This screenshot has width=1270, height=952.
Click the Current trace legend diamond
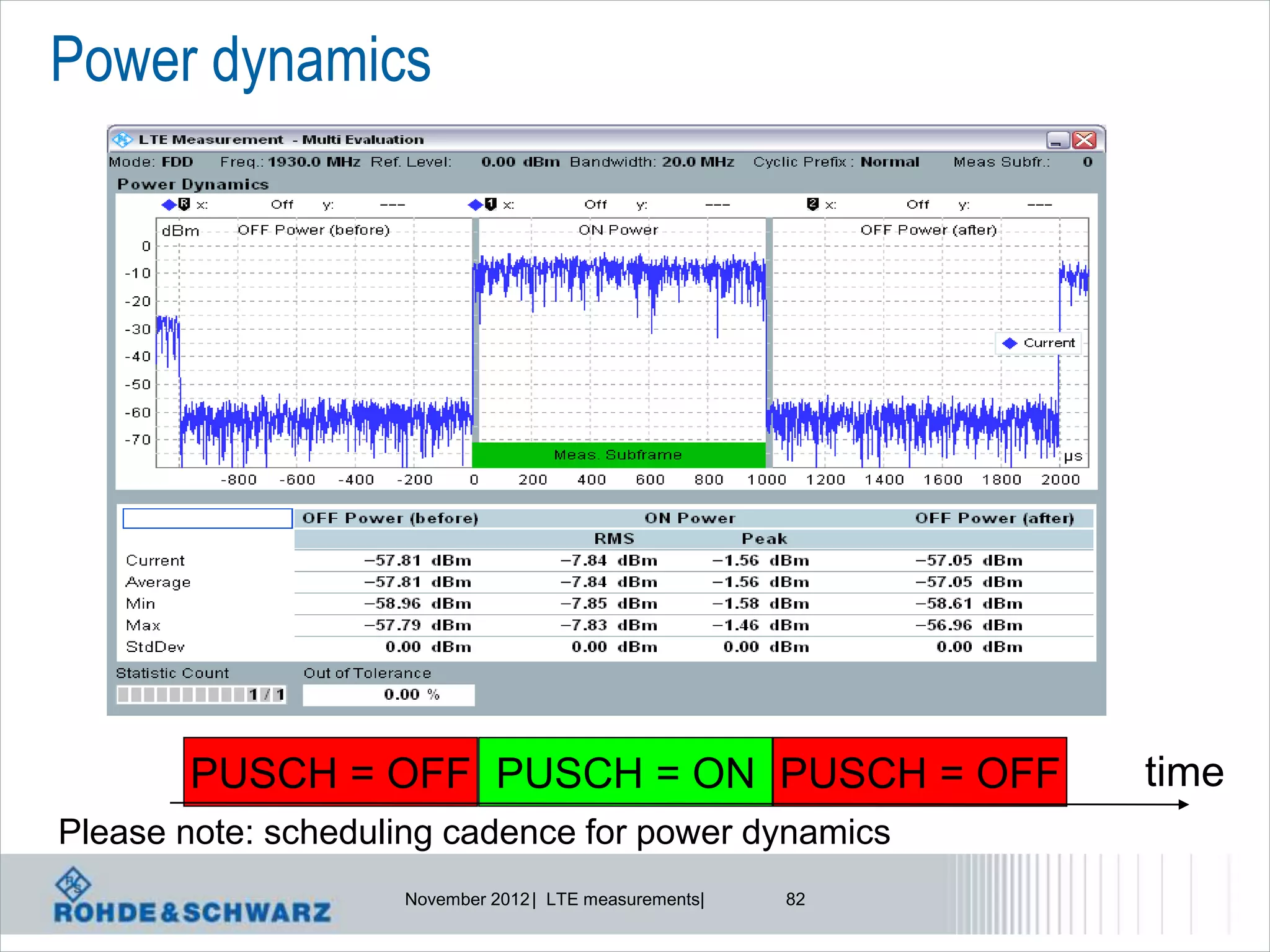pos(1010,343)
